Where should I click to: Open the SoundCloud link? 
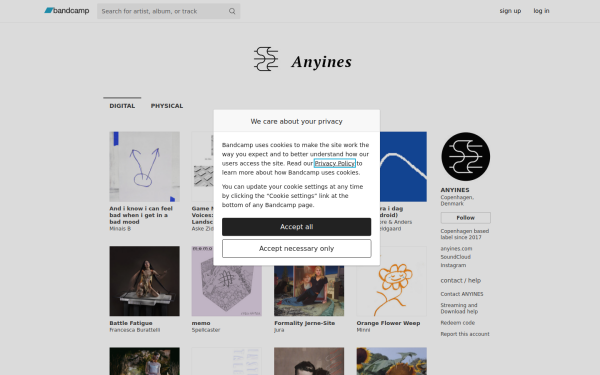[455, 257]
